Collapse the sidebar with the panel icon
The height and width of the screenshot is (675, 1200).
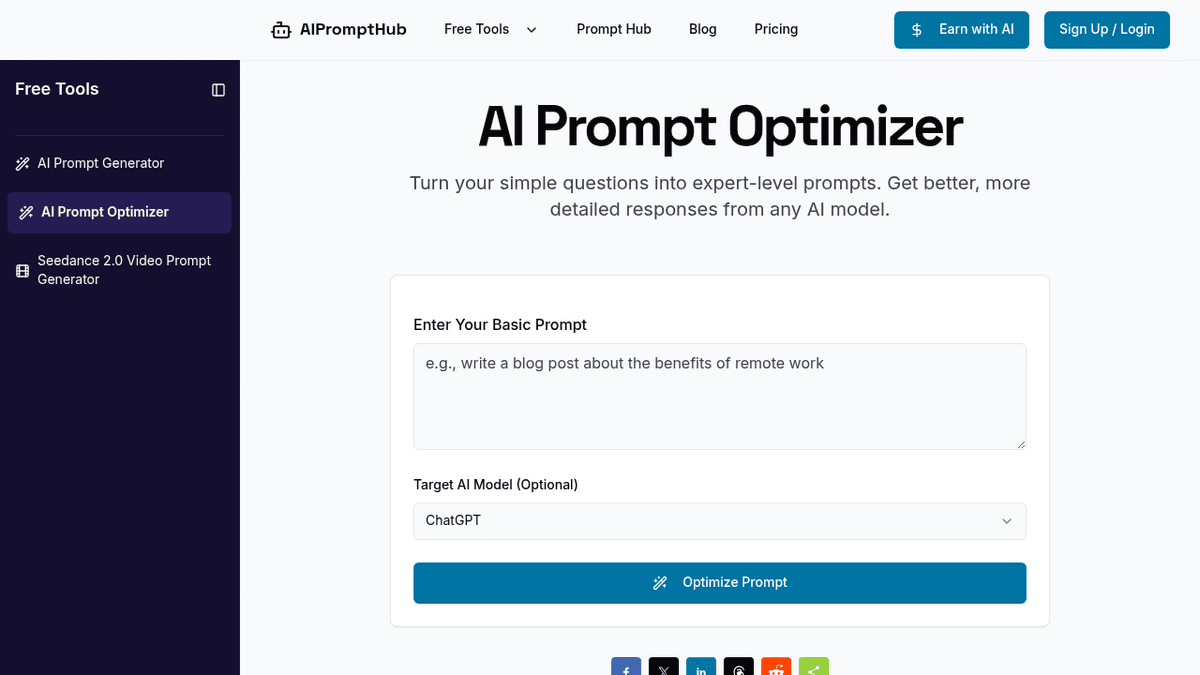click(218, 90)
